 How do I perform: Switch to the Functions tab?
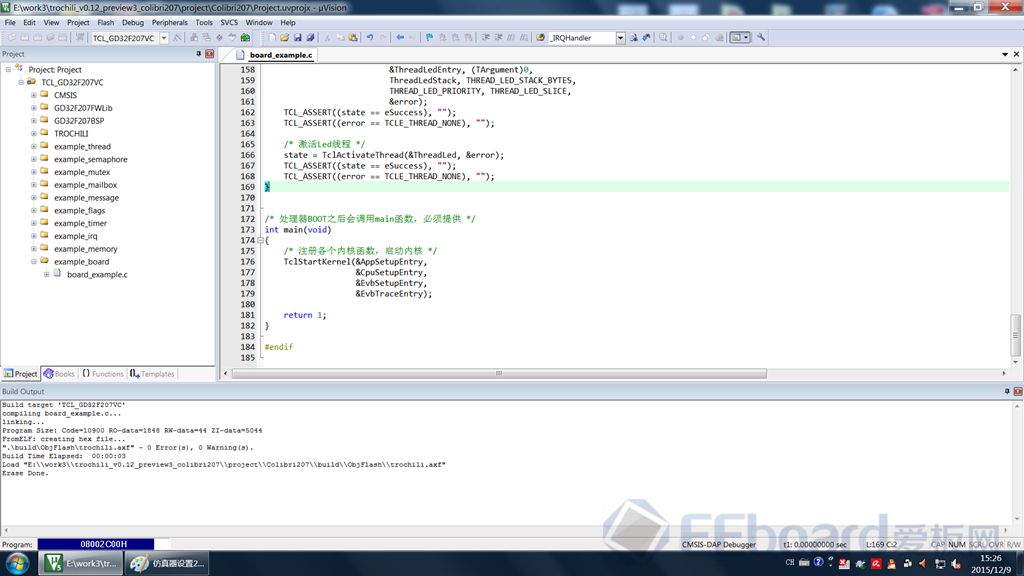click(x=102, y=374)
